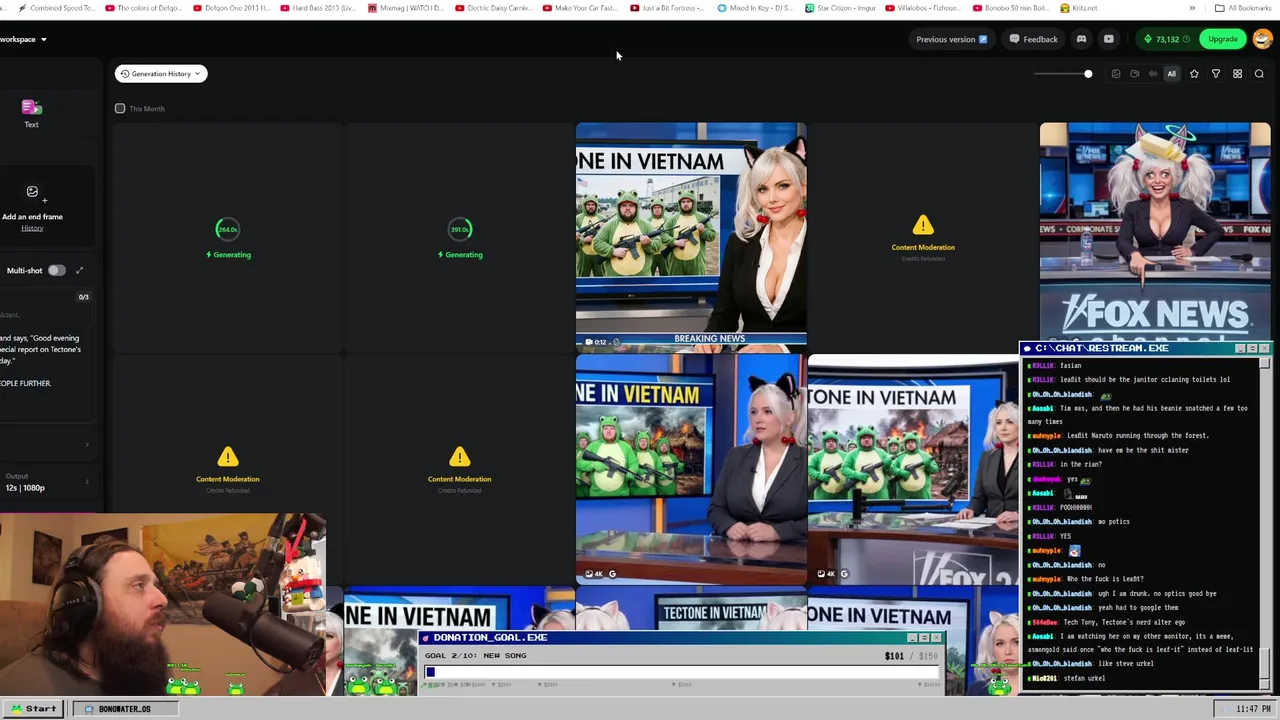Toggle the Multi-shot switch
The width and height of the screenshot is (1280, 720).
coord(56,270)
